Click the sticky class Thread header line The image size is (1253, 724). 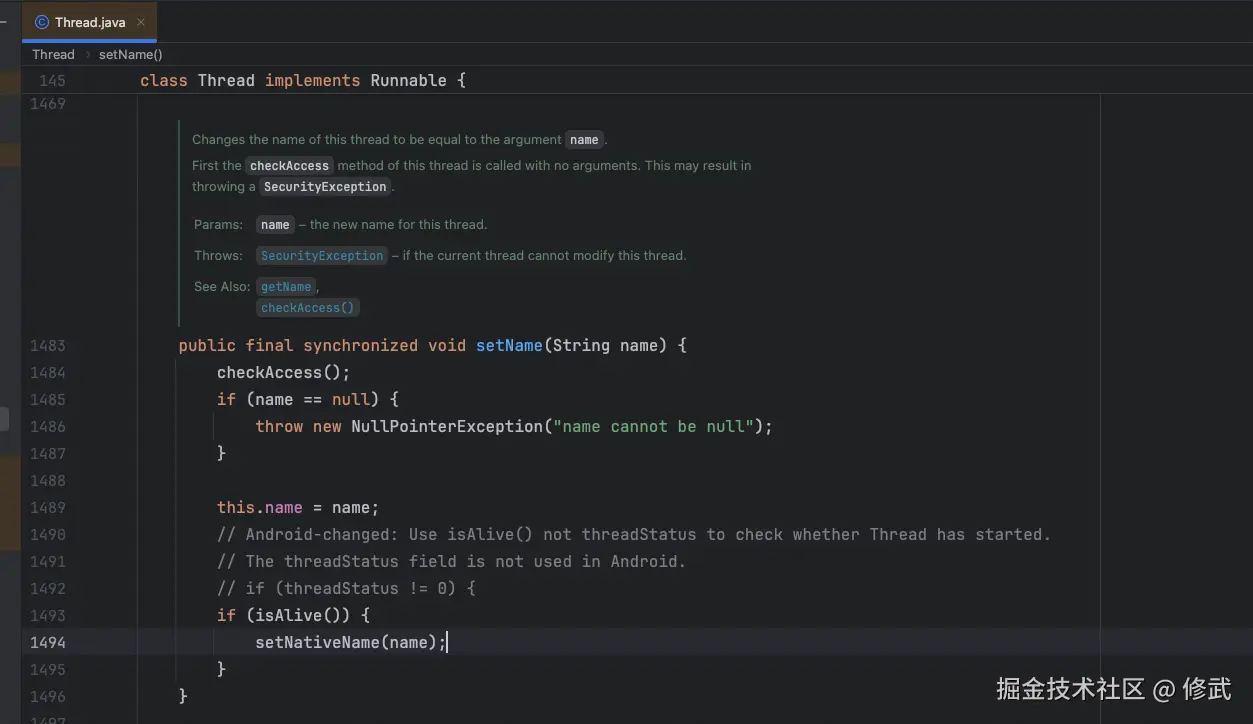302,80
